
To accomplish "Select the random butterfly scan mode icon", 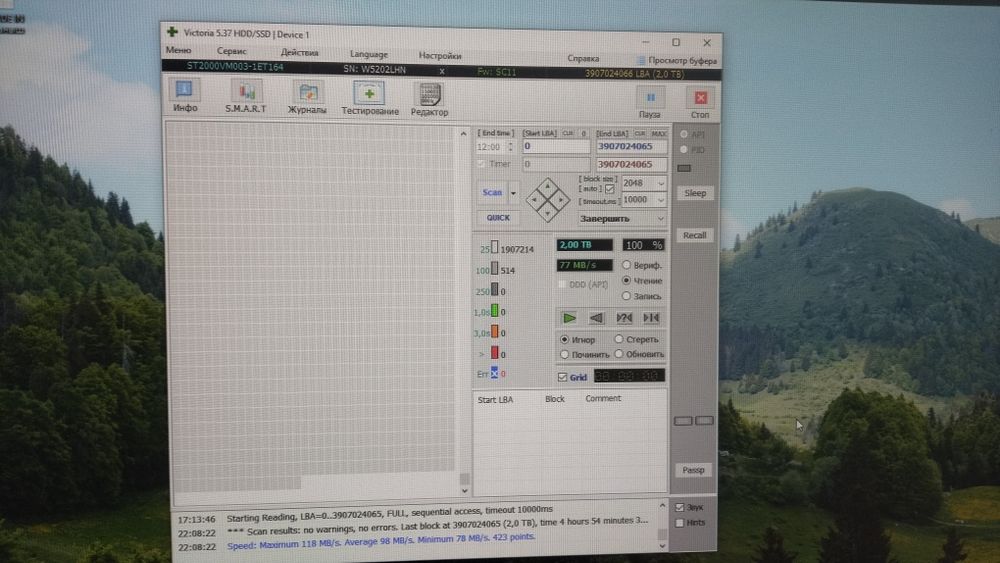I will [x=624, y=318].
